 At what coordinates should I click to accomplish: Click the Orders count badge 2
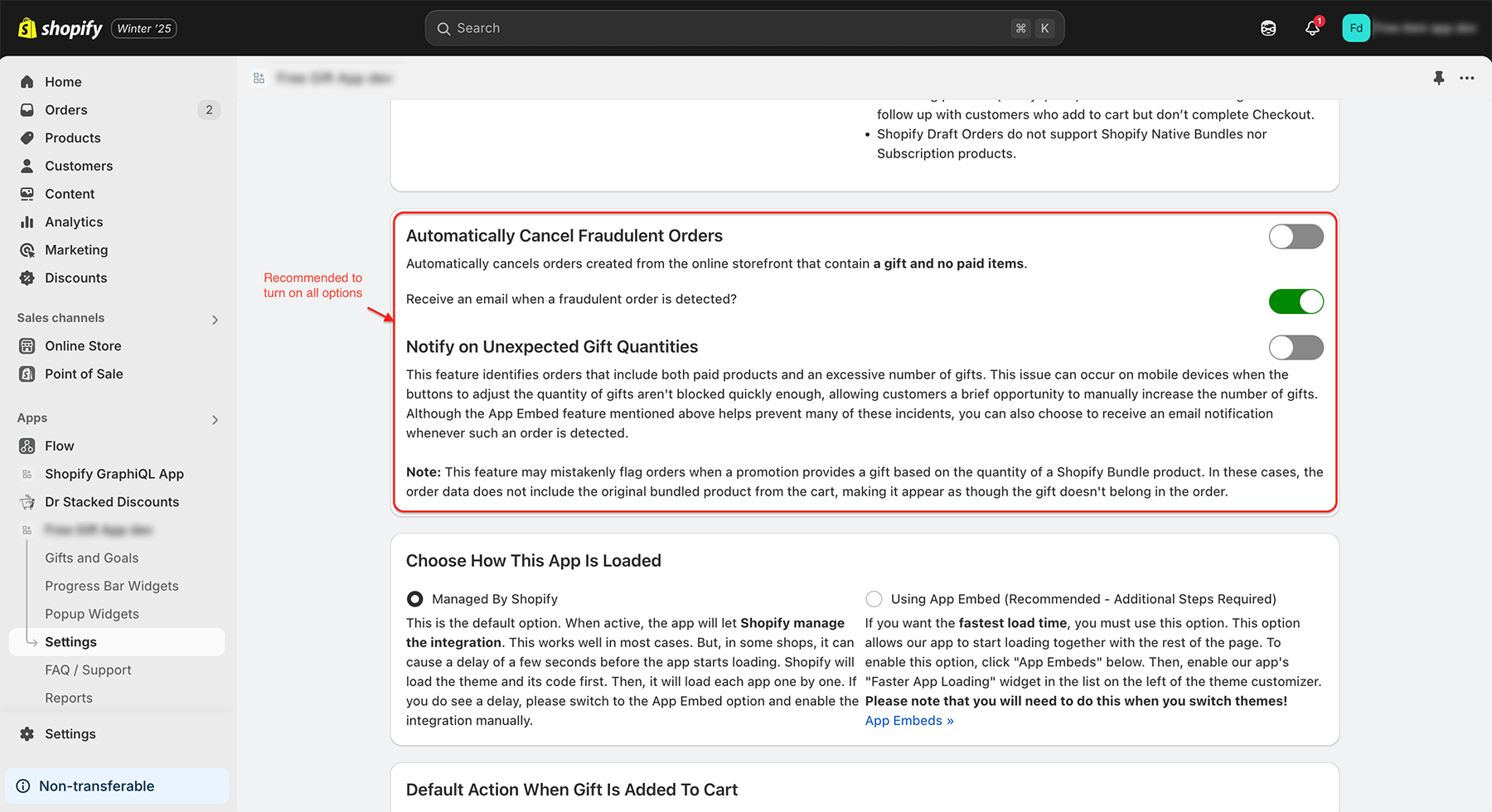209,110
